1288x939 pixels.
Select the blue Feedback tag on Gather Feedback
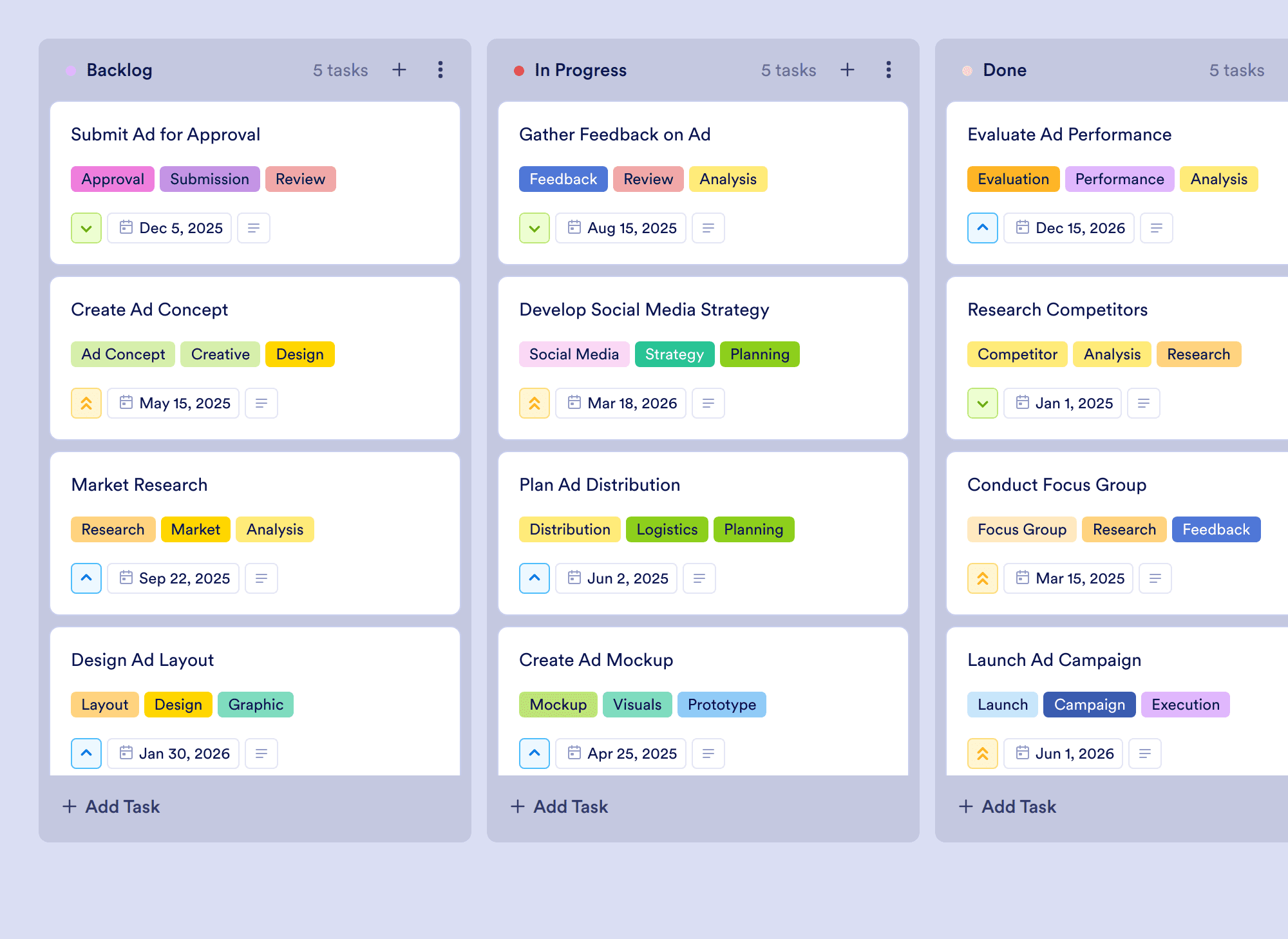[x=563, y=179]
